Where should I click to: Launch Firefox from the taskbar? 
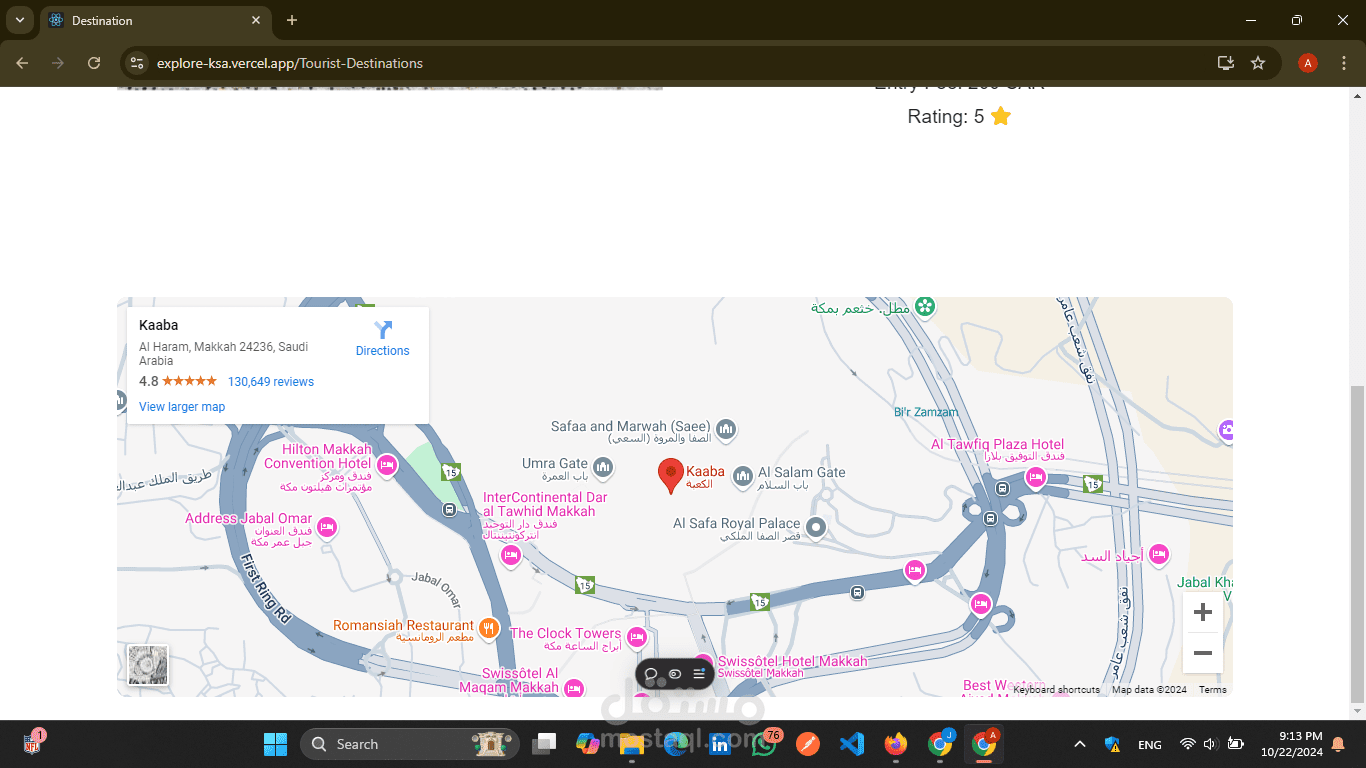tap(896, 744)
